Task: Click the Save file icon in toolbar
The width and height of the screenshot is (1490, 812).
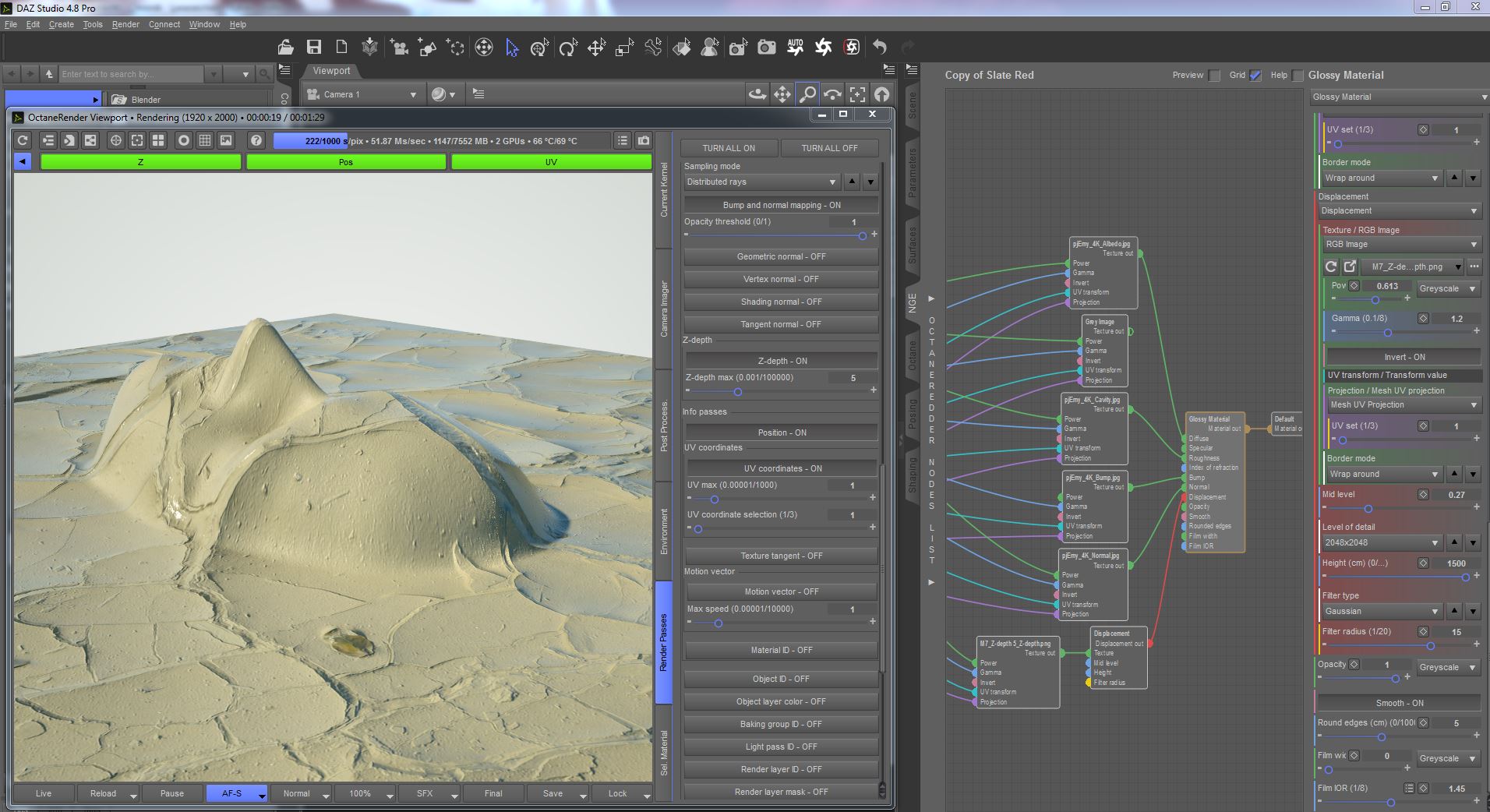Action: click(x=313, y=48)
